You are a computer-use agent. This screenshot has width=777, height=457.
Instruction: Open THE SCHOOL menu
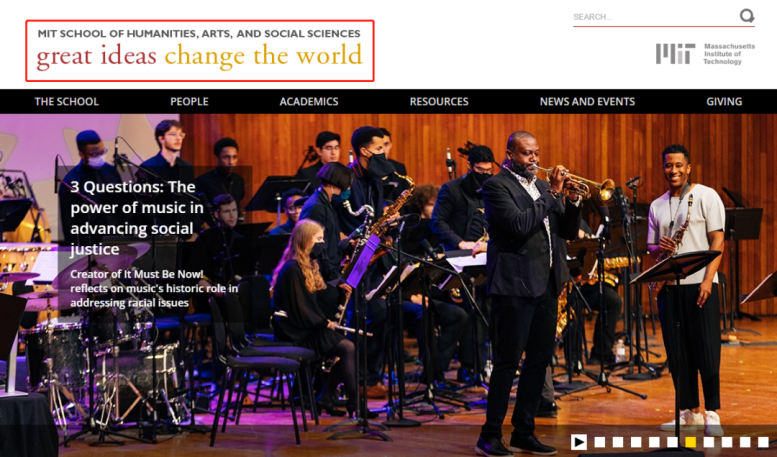[66, 102]
